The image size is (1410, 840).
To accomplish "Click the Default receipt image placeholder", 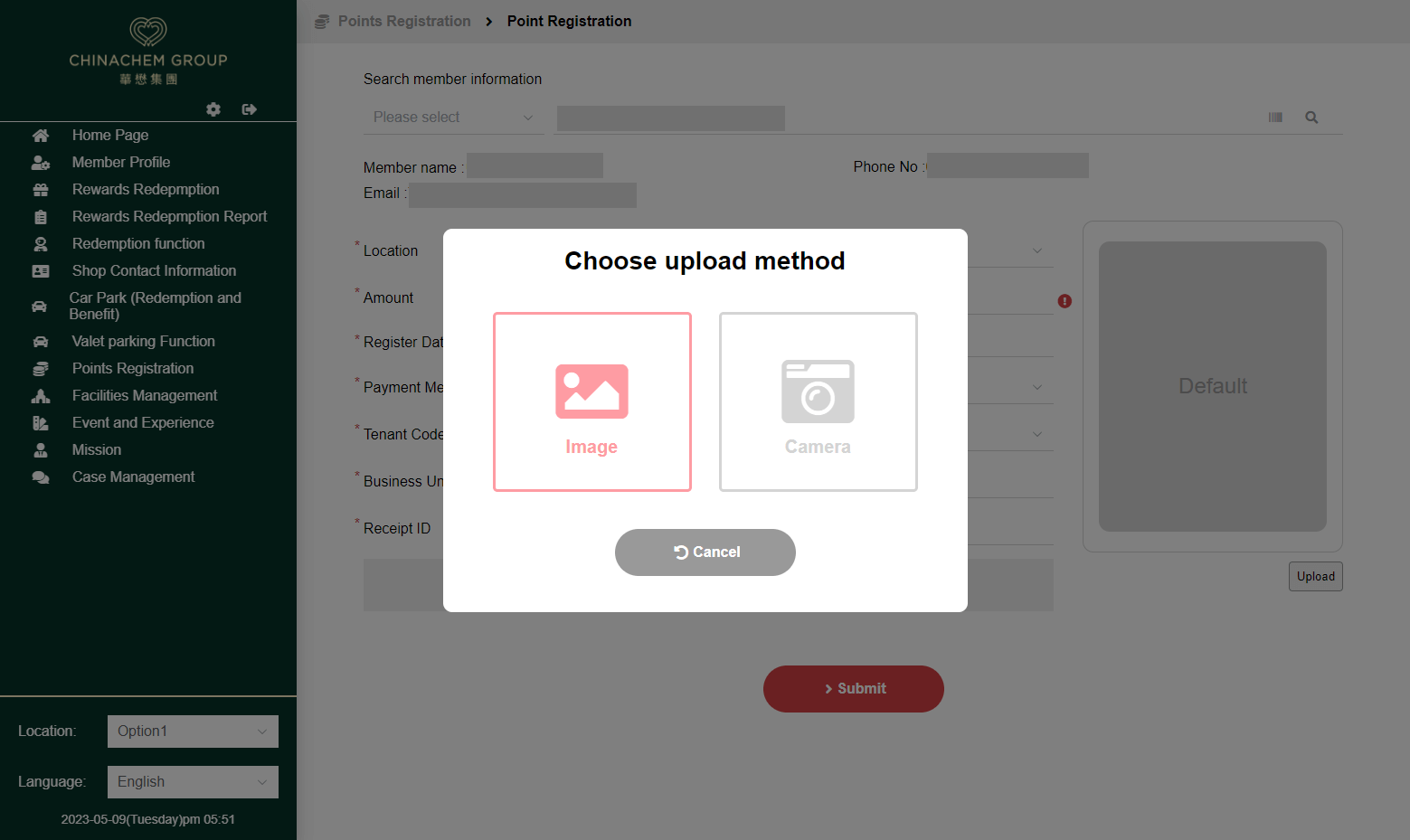I will 1213,386.
